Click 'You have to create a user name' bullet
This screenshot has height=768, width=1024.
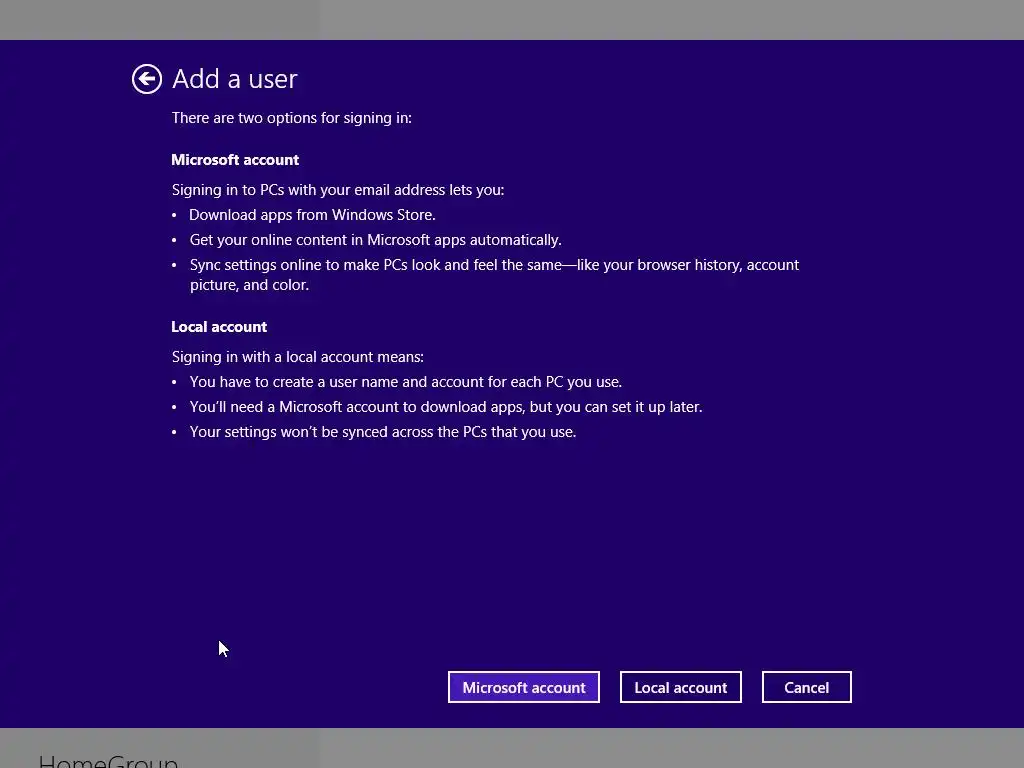click(x=406, y=382)
